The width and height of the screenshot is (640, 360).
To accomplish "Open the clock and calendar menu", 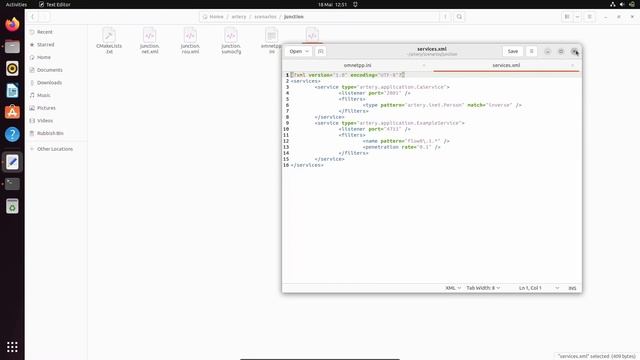I will (332, 4).
